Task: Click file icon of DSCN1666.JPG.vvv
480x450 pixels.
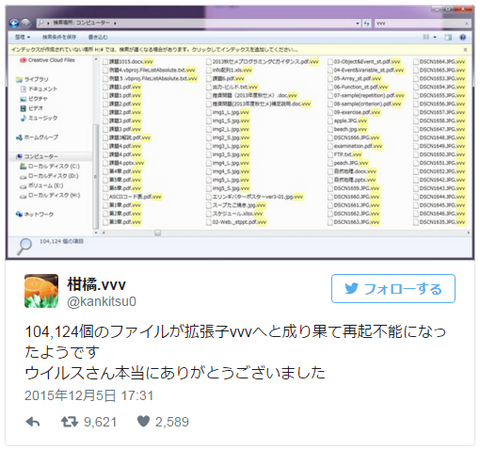Action: pos(330,138)
